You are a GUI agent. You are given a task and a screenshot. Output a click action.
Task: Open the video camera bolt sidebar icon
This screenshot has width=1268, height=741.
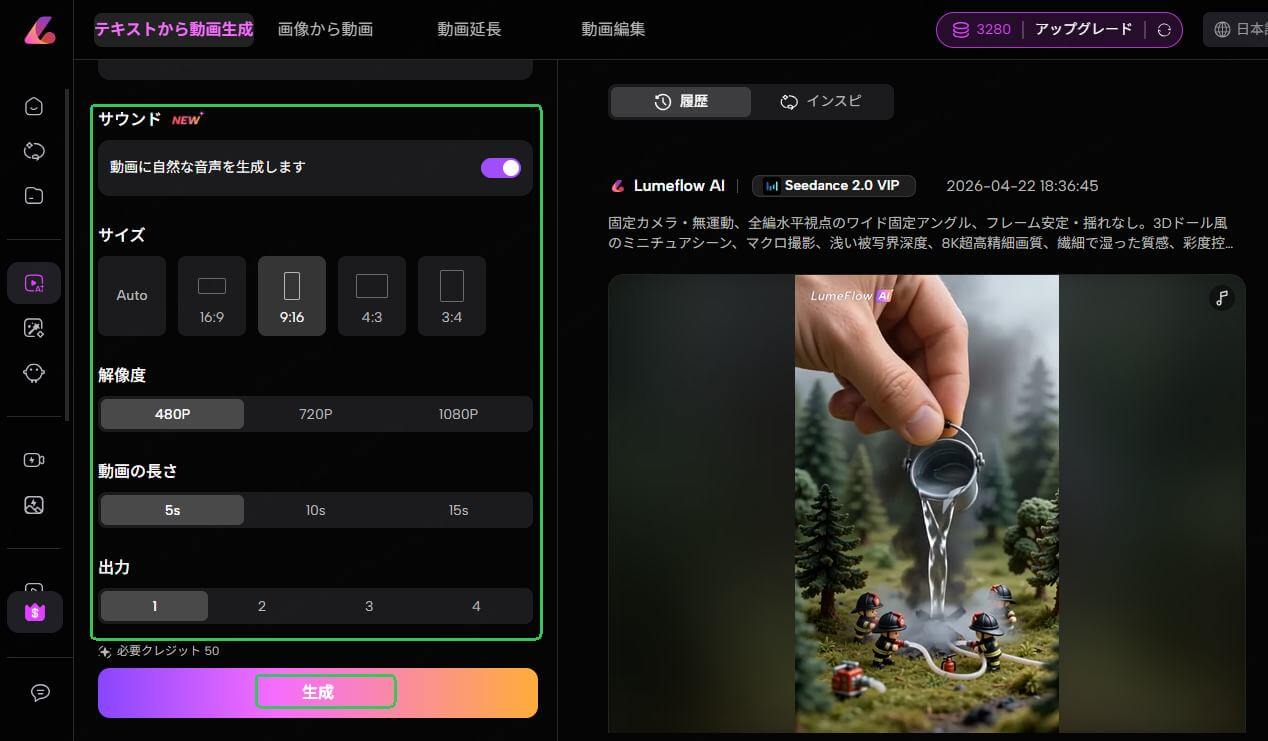pos(34,460)
